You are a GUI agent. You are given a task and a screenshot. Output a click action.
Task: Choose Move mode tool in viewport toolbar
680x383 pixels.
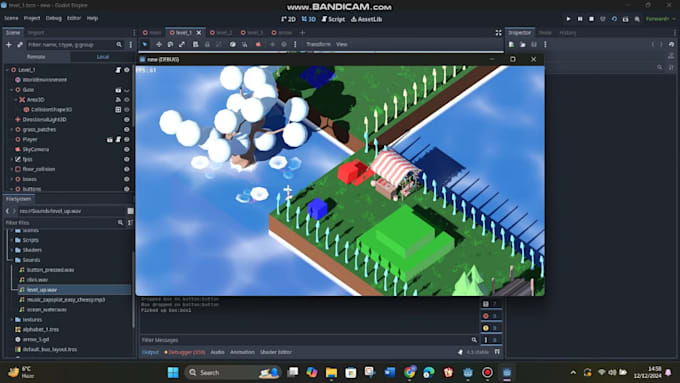(159, 44)
